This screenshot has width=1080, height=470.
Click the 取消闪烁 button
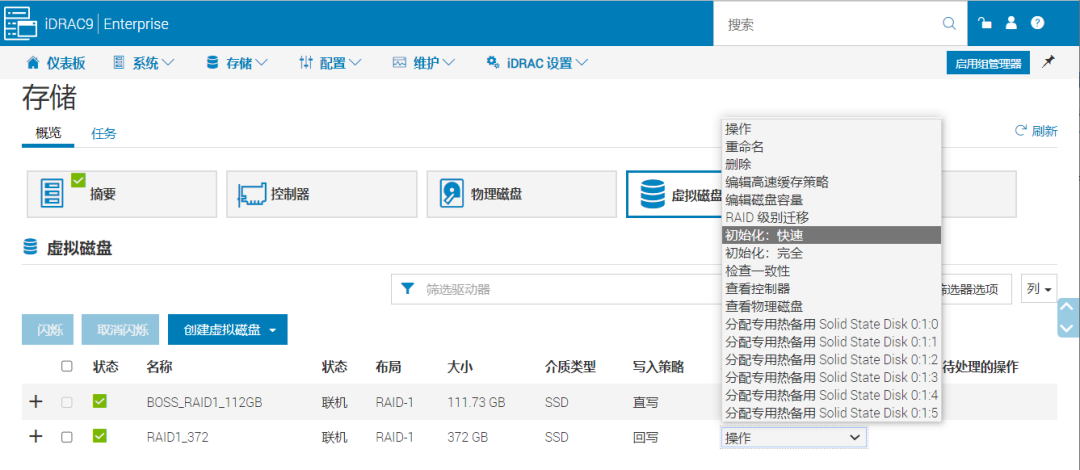click(x=123, y=330)
